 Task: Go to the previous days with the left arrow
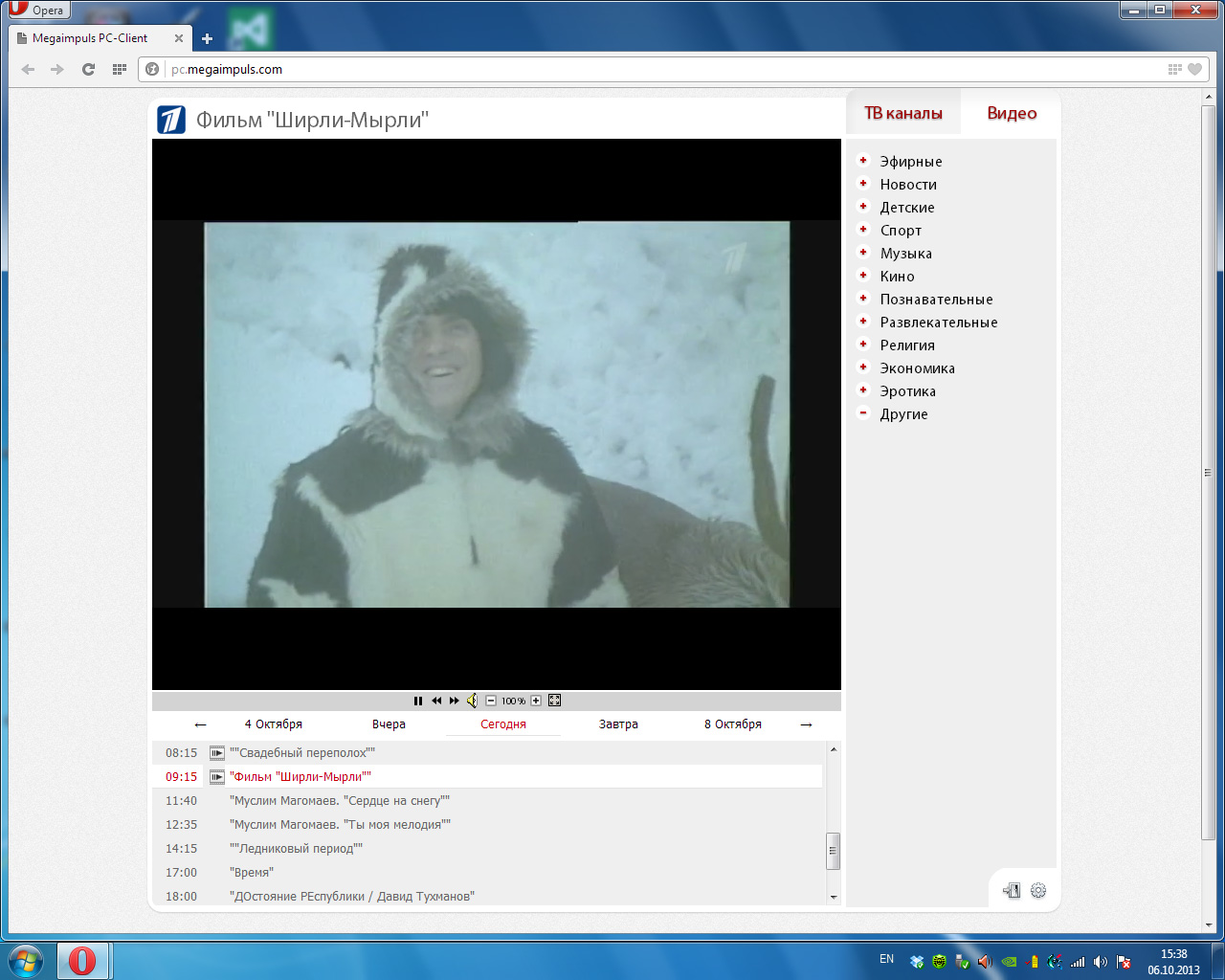coord(200,724)
